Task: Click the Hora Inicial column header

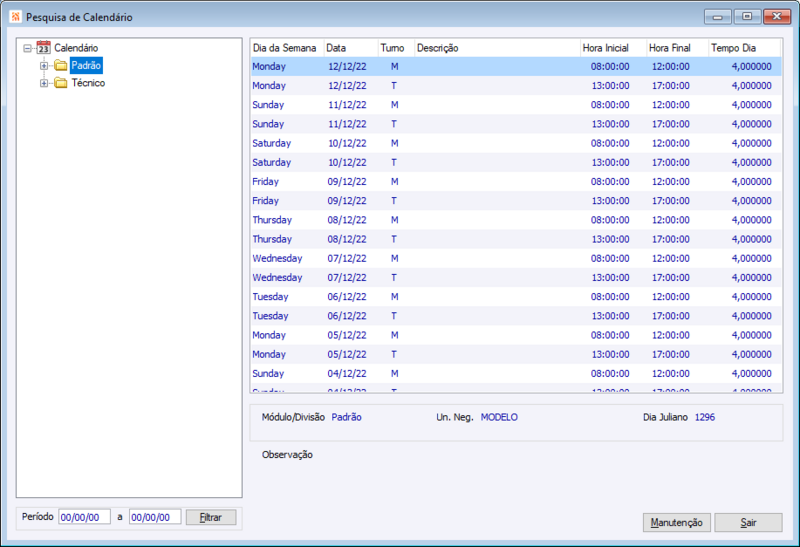Action: coord(613,48)
